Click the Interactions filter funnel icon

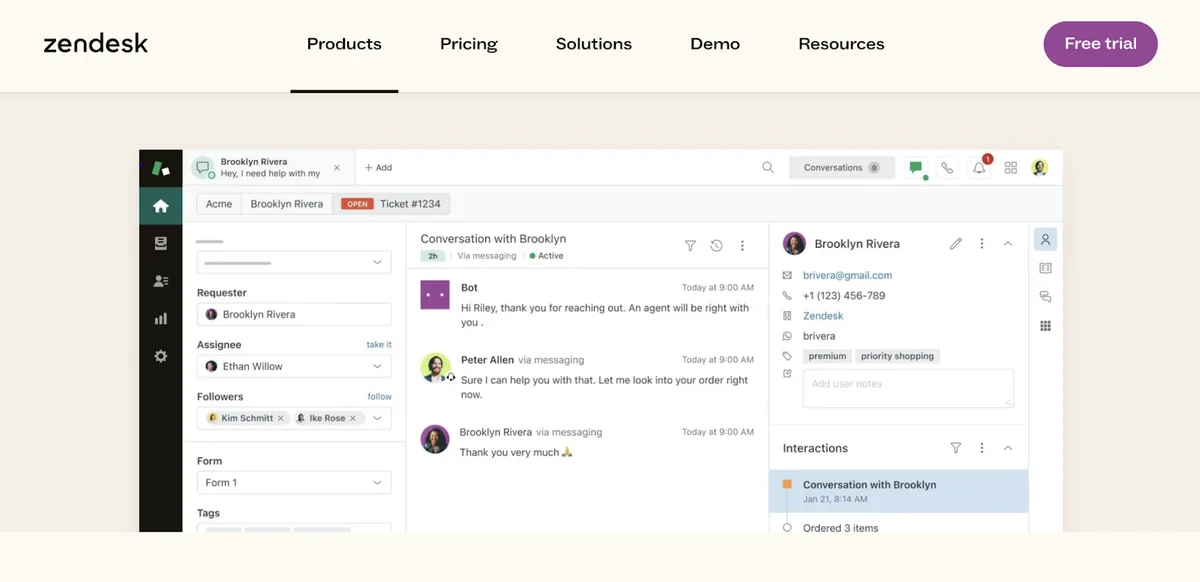click(x=956, y=448)
